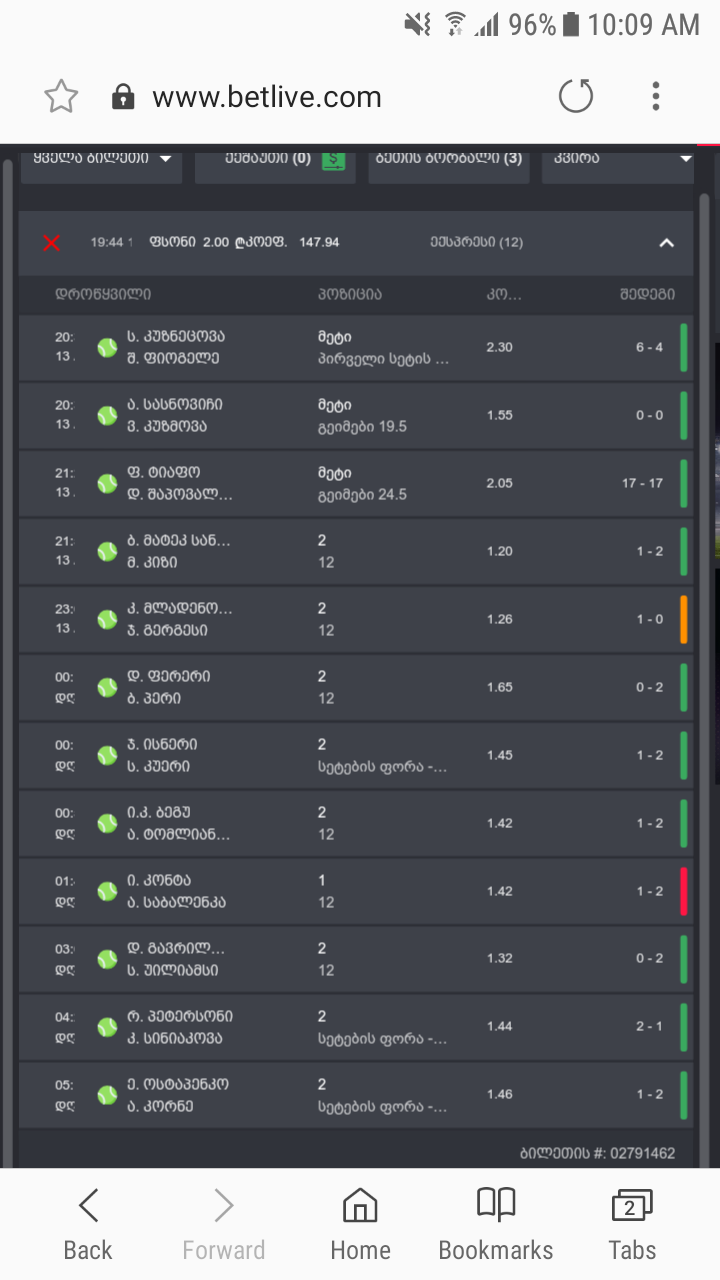This screenshot has width=720, height=1280.
Task: Click the www.betlive.com address field
Action: (267, 97)
